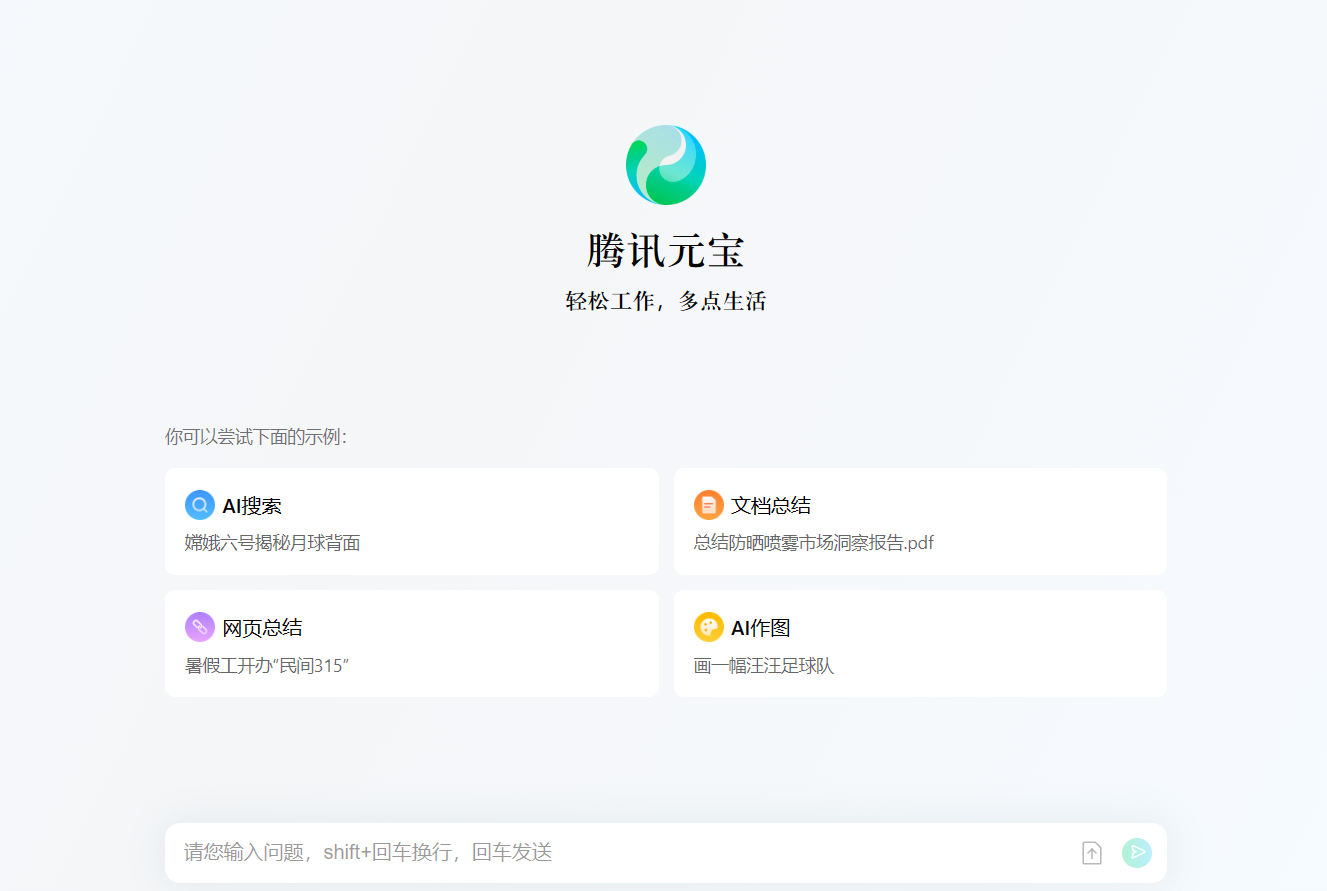
Task: Click the yellow AI作图 palette icon
Action: [708, 627]
